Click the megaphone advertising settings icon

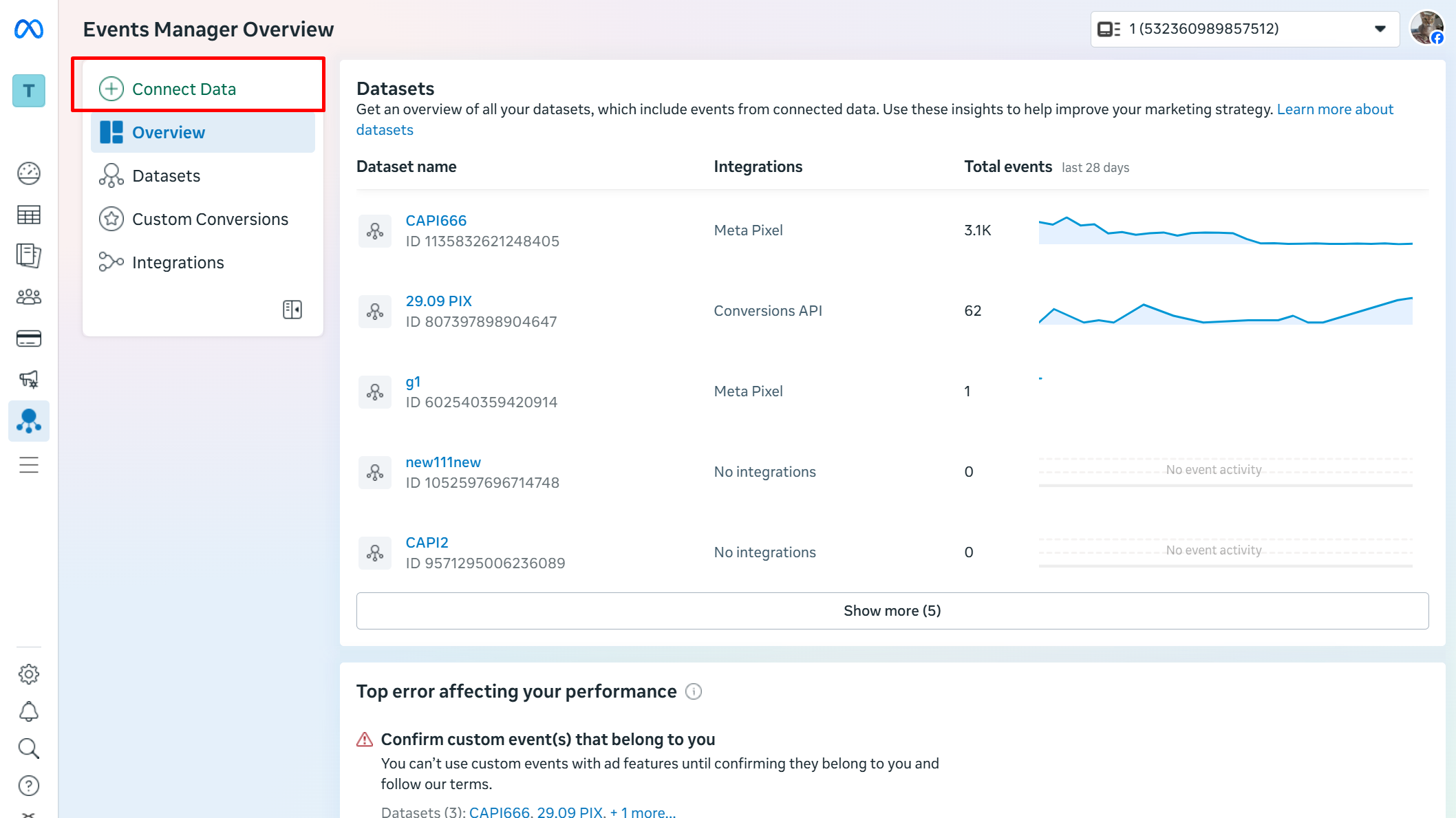pyautogui.click(x=29, y=379)
